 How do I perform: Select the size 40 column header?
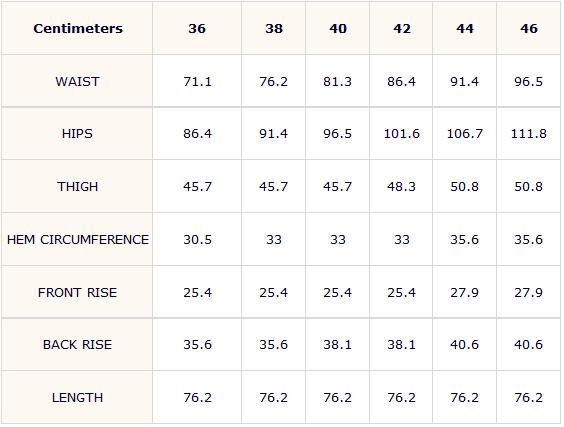tap(338, 28)
